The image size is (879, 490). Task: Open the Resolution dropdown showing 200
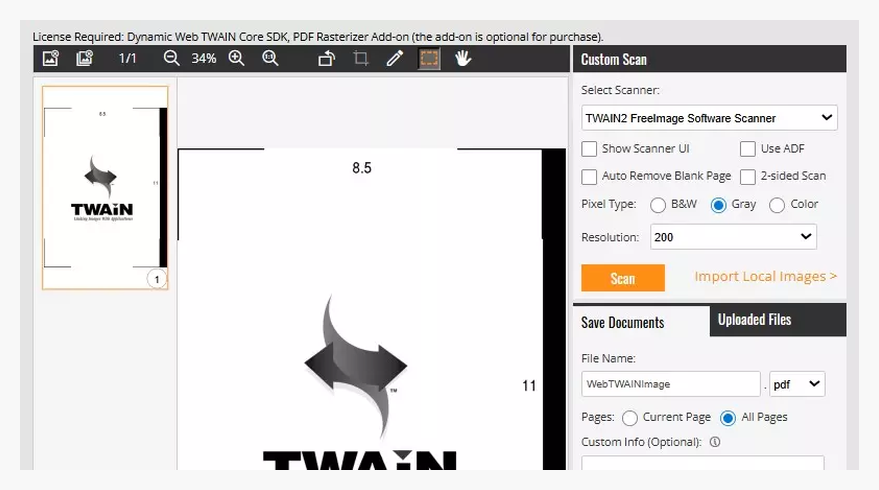733,237
